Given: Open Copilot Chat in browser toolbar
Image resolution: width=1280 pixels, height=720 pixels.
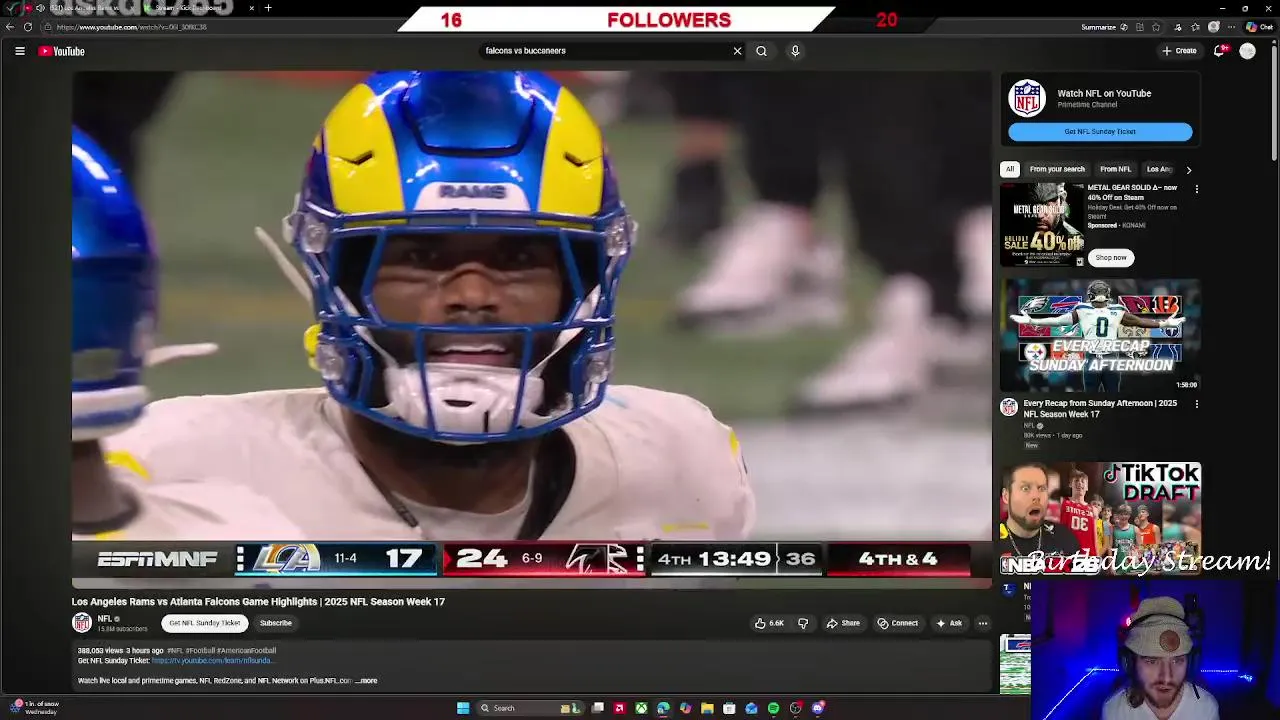Looking at the screenshot, I should [1258, 27].
